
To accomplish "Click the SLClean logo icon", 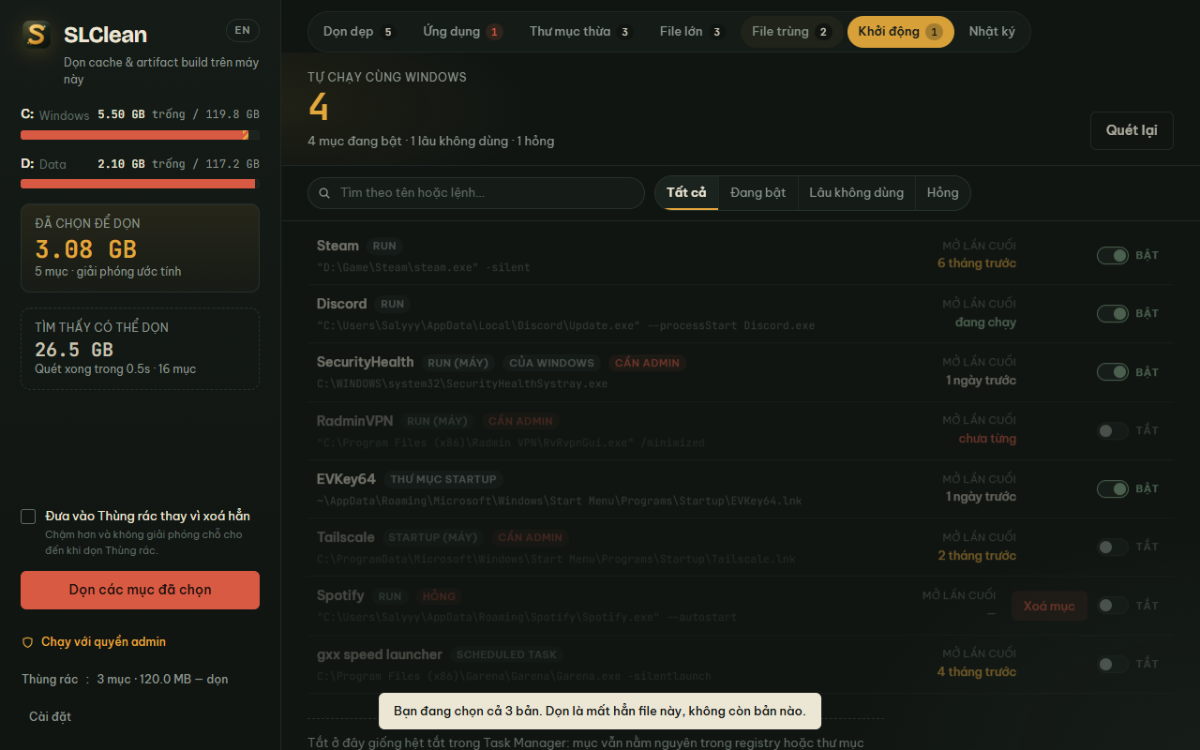I will [x=37, y=35].
